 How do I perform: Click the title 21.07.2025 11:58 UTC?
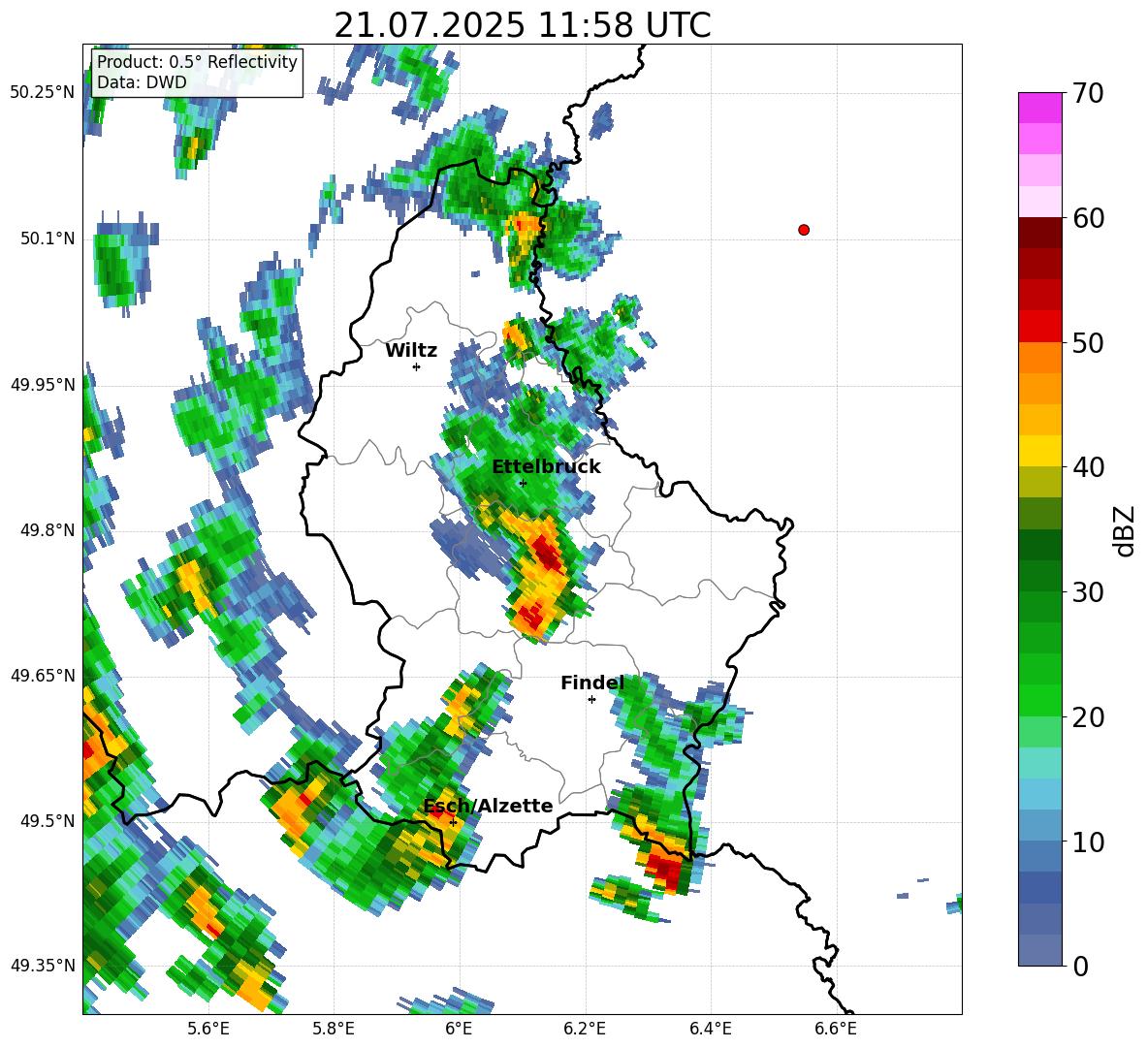point(523,25)
